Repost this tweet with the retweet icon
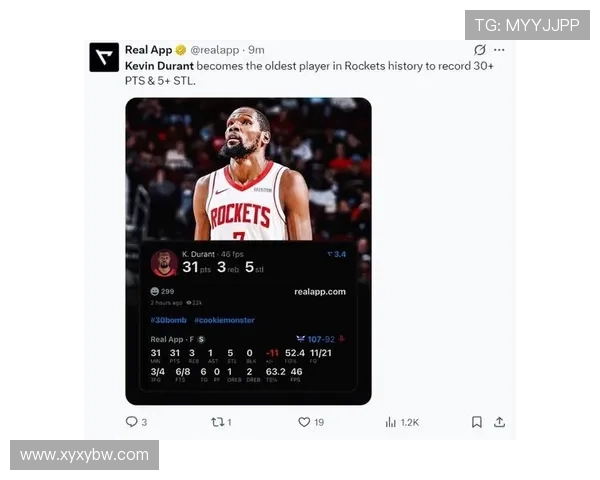The height and width of the screenshot is (480, 600). tap(217, 422)
